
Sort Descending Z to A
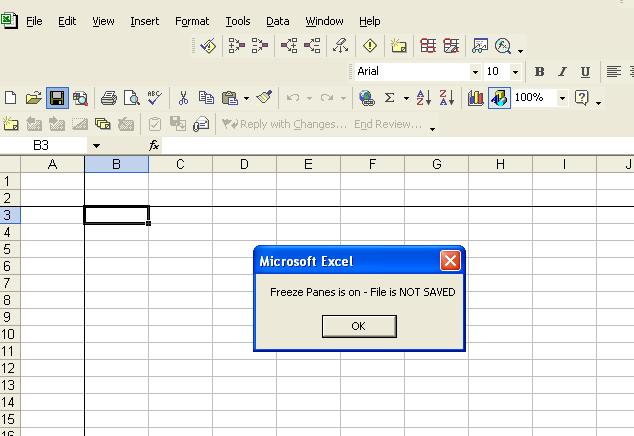tap(446, 98)
